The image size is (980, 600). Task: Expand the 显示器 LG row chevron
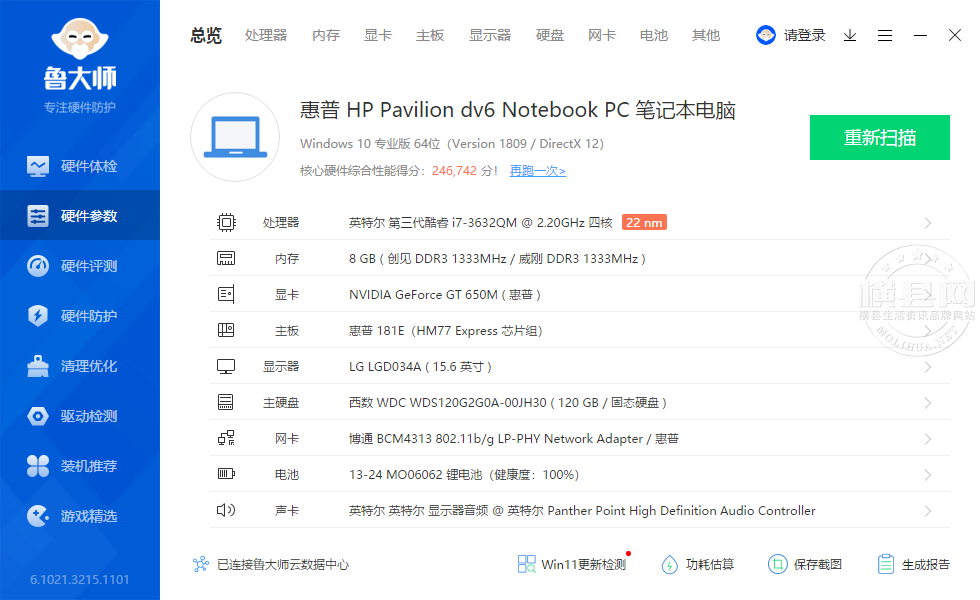(928, 367)
